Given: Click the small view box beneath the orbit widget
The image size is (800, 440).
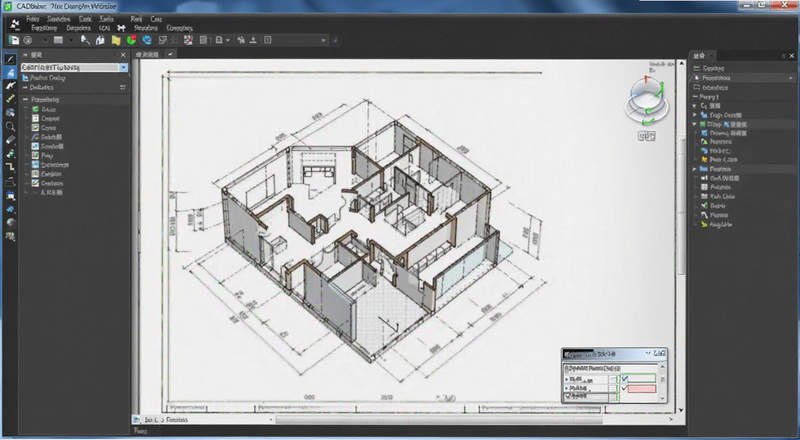Looking at the screenshot, I should [x=646, y=136].
